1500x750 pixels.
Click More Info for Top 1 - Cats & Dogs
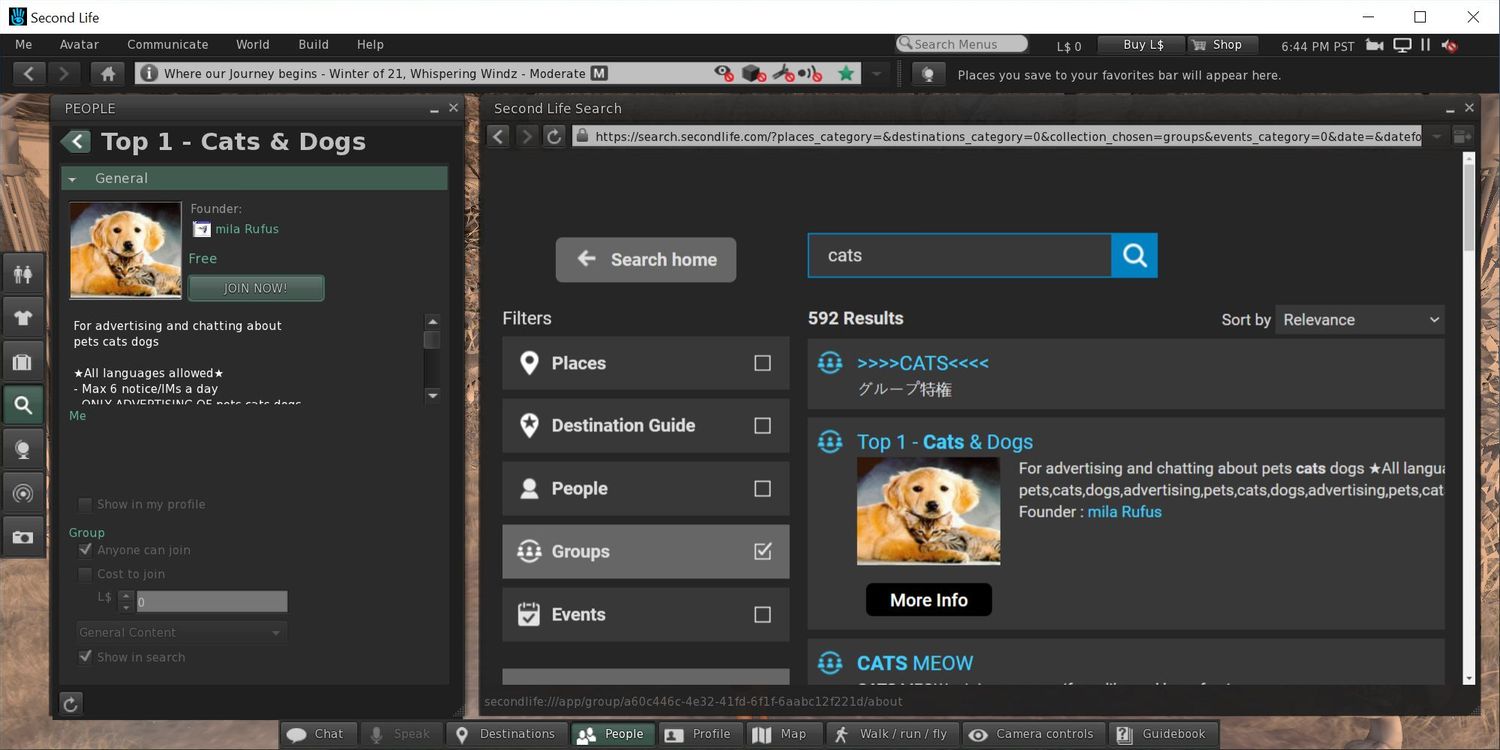929,600
